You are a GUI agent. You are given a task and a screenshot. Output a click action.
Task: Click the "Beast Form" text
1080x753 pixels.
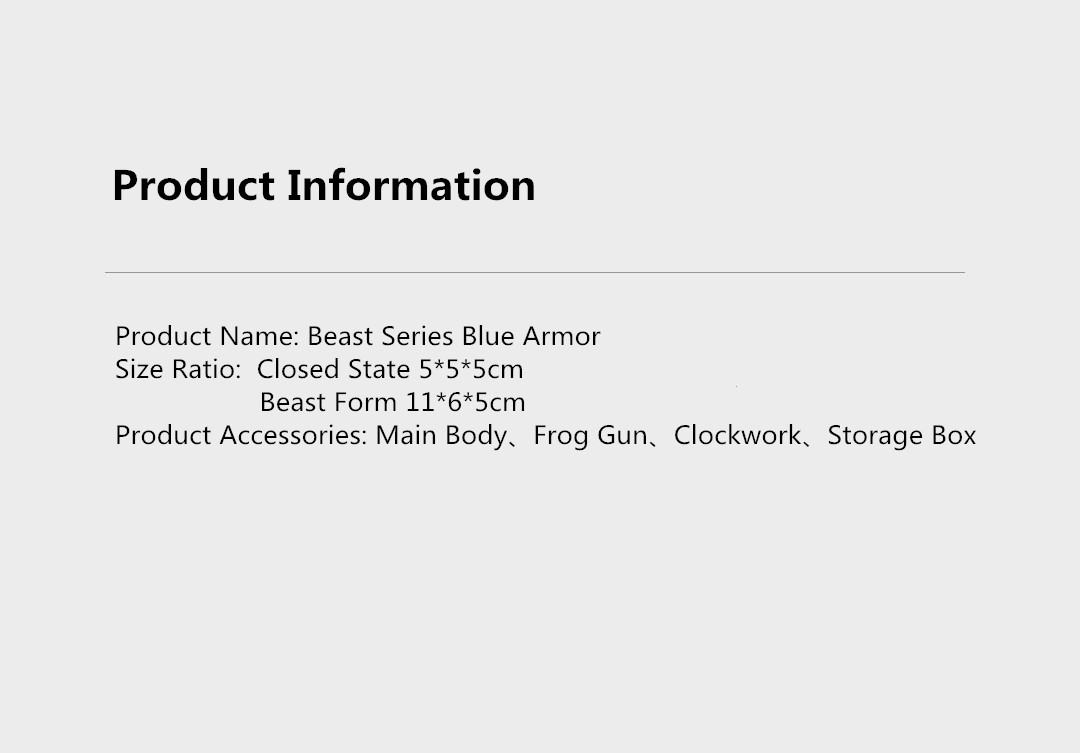(x=328, y=403)
